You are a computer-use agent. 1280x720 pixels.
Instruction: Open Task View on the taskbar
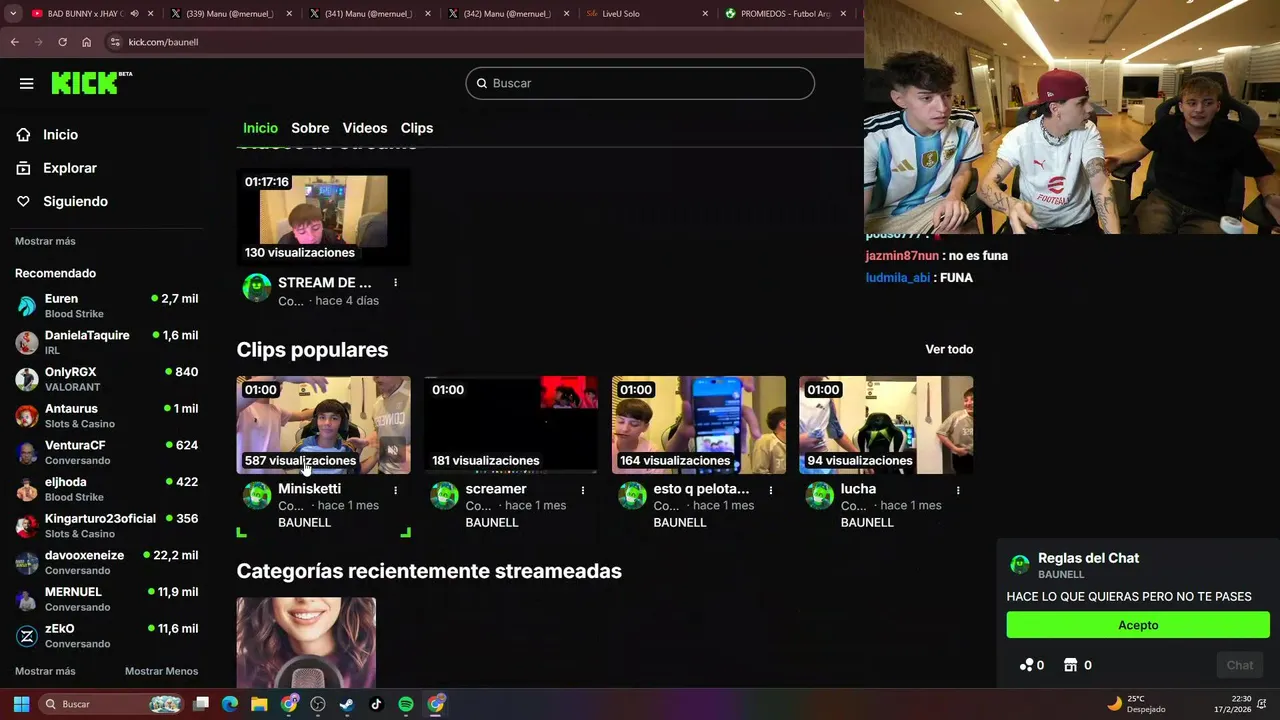tap(201, 704)
